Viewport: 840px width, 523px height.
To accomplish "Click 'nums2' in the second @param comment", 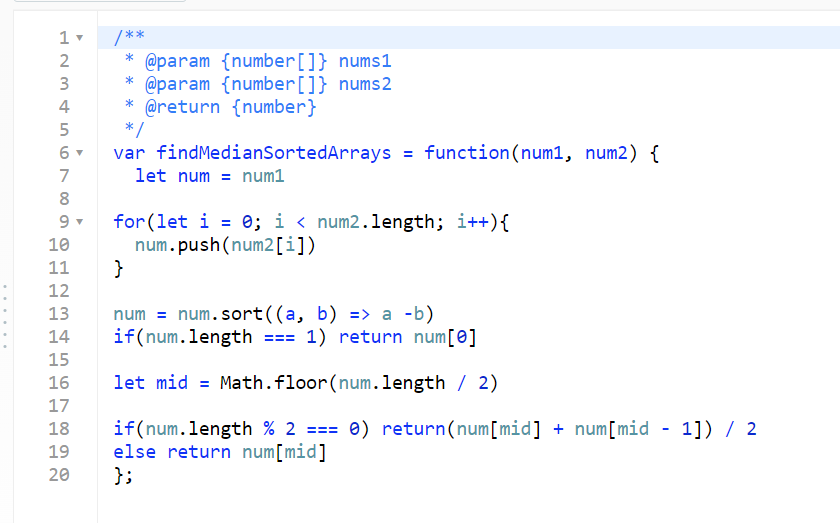I will (x=365, y=84).
